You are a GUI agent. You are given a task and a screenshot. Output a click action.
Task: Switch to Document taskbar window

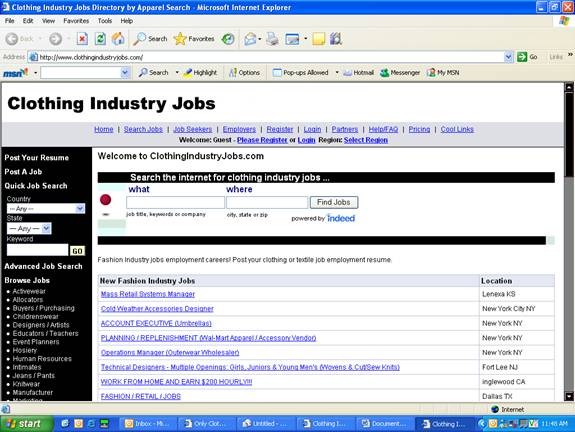click(x=384, y=424)
